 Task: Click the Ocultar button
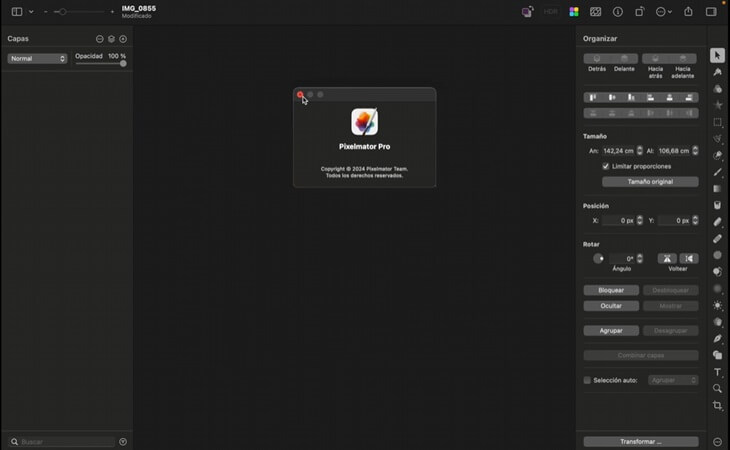[611, 306]
